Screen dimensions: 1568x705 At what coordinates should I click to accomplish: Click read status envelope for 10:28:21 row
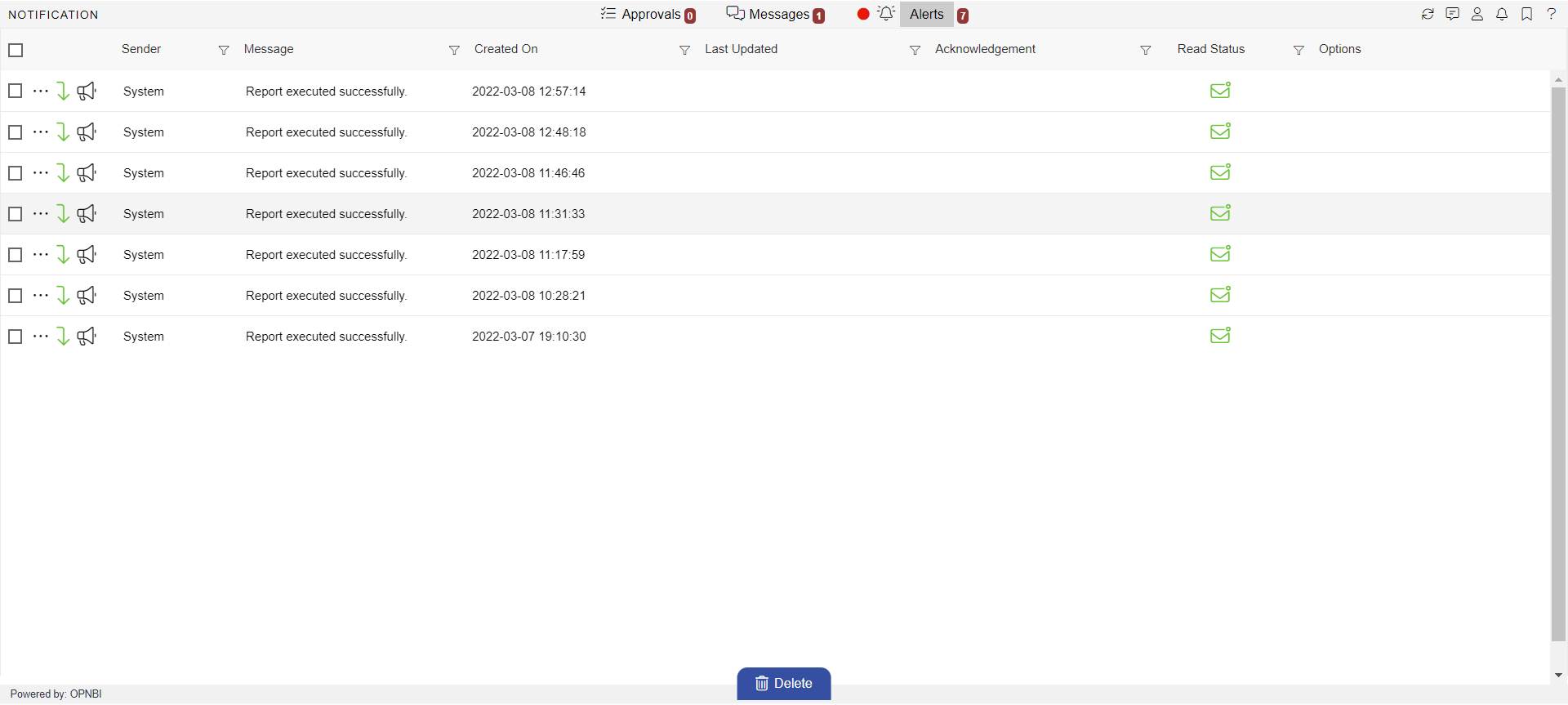click(1220, 294)
